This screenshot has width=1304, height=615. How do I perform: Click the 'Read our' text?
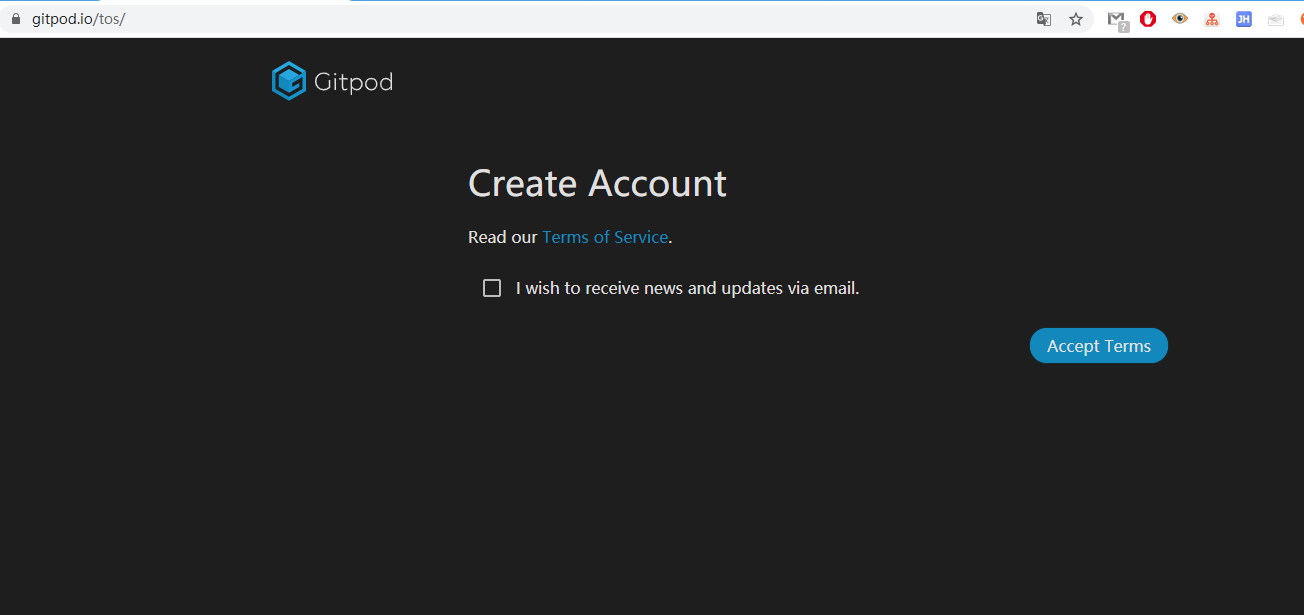(x=503, y=237)
